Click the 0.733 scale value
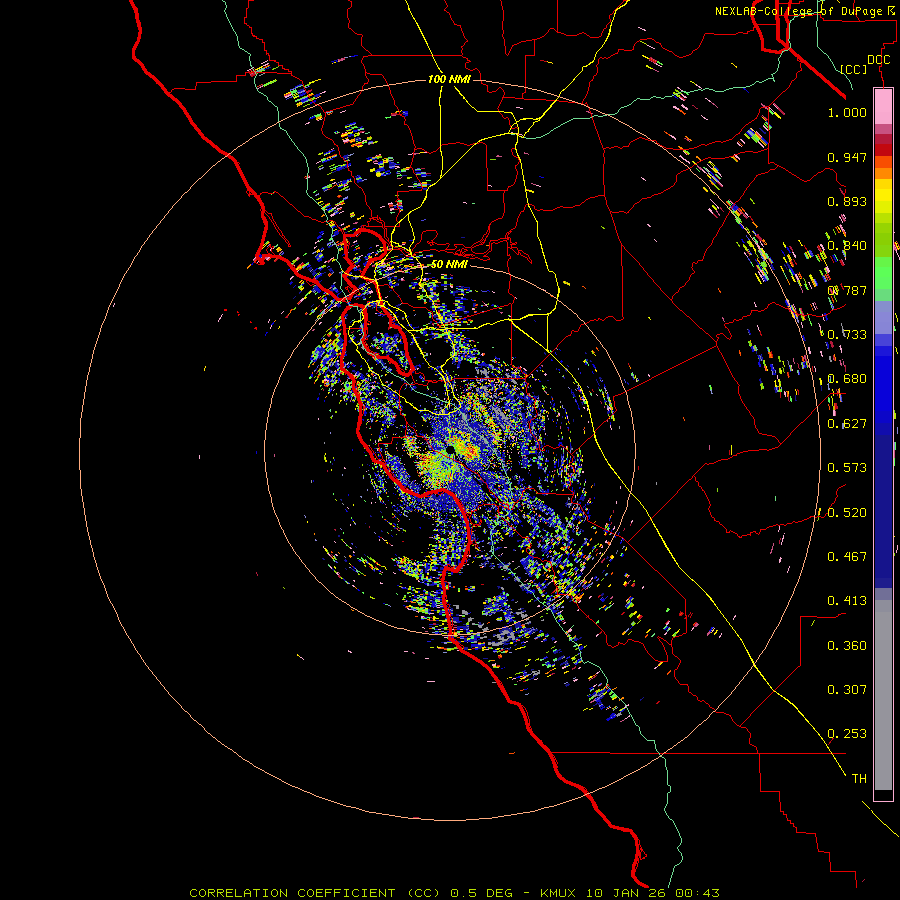Viewport: 900px width, 900px height. coord(847,335)
